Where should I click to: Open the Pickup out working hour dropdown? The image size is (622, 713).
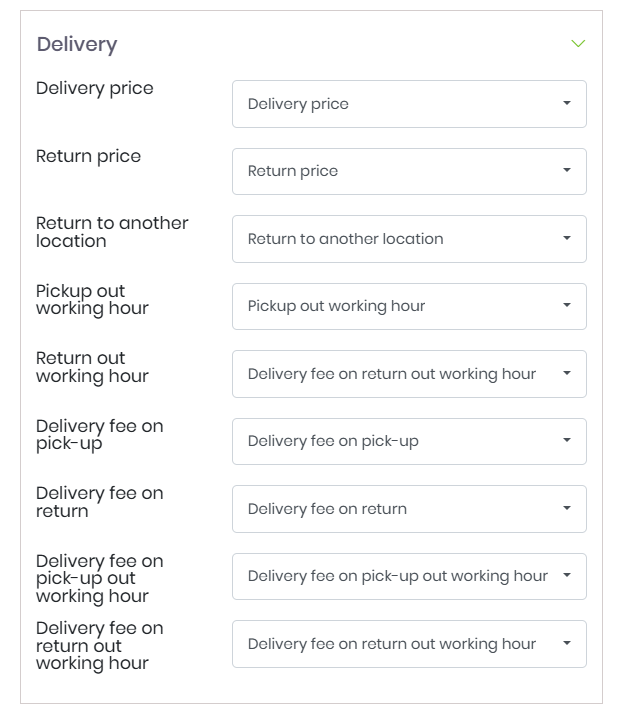(x=408, y=306)
